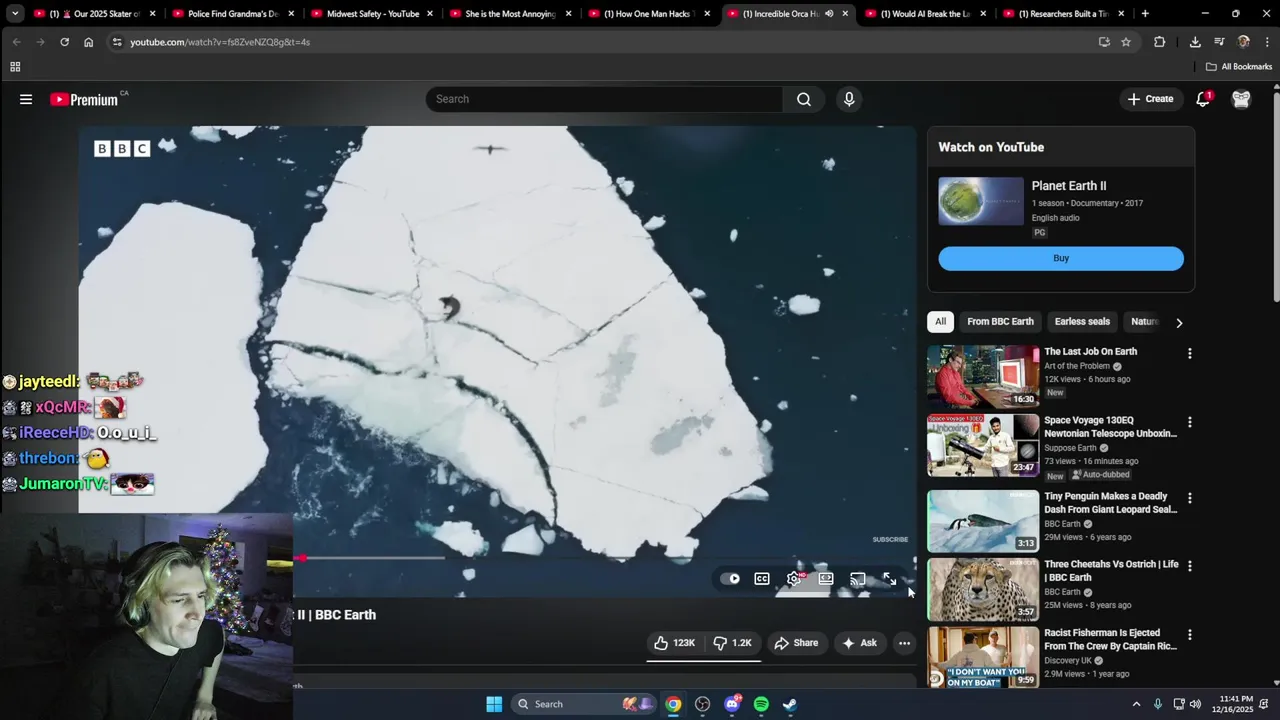
Task: Click SUBSCRIBE watermark on the video
Action: coord(890,540)
